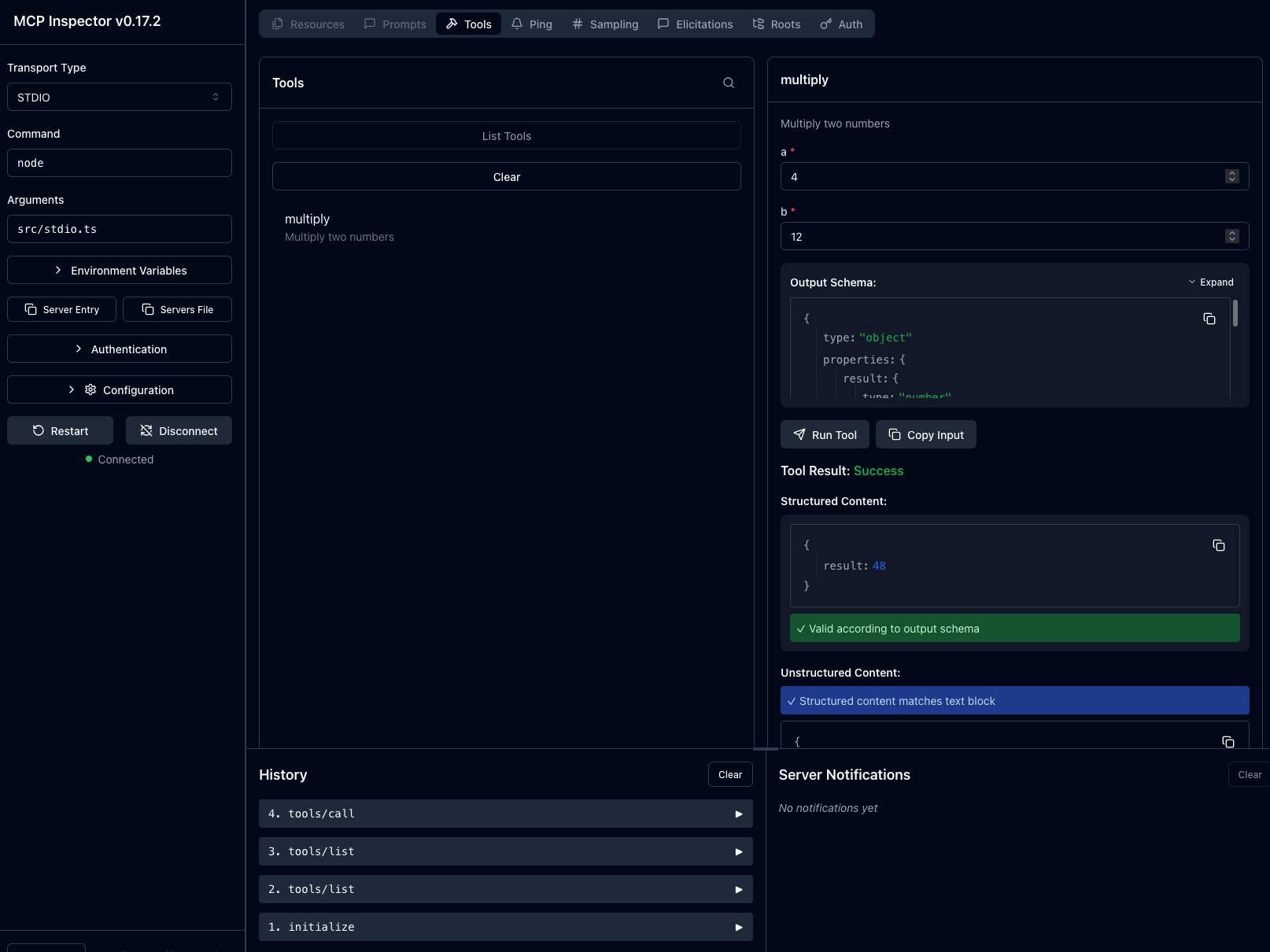The image size is (1270, 952).
Task: Run the multiply tool
Action: point(824,434)
